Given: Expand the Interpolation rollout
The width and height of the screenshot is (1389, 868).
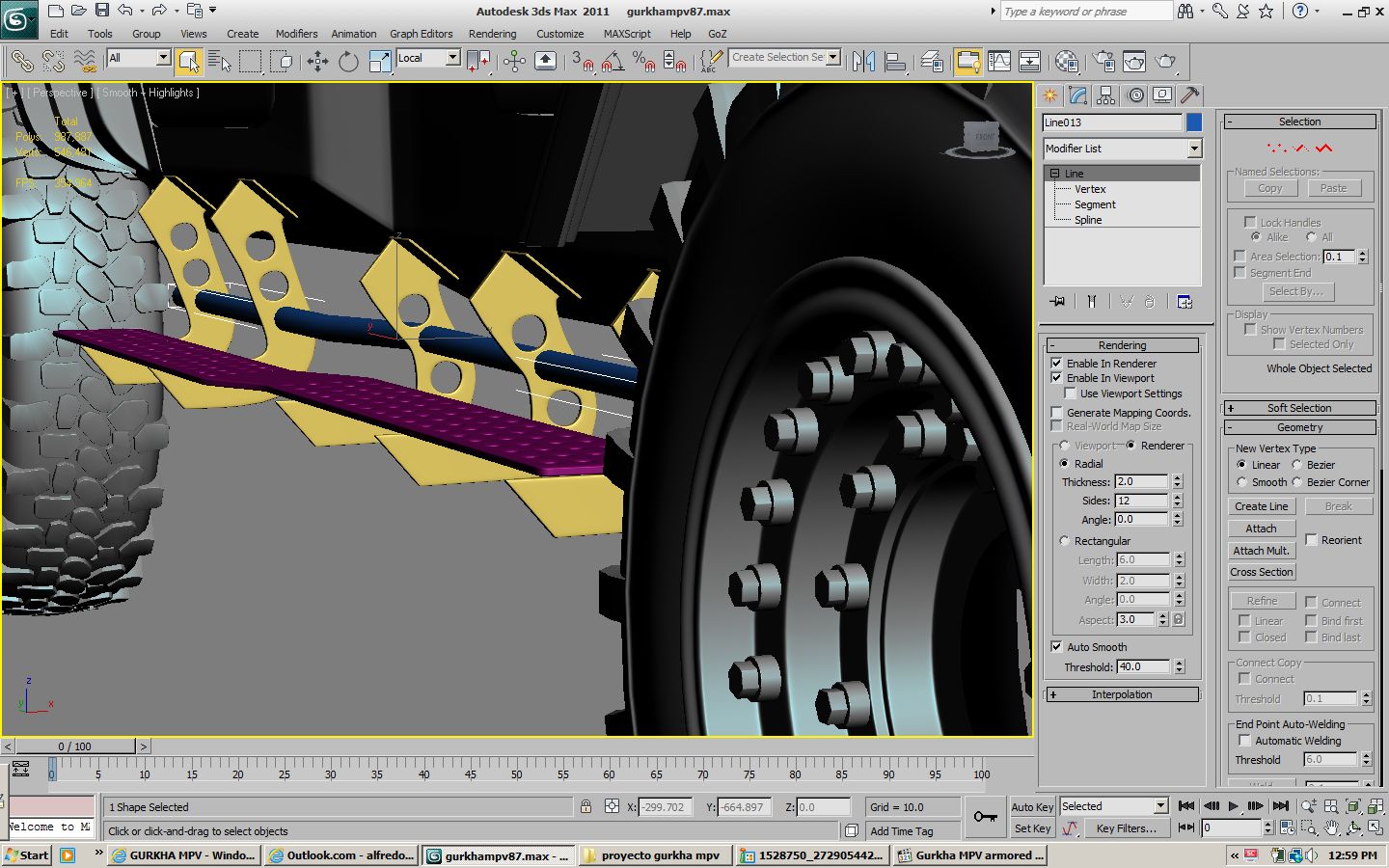Looking at the screenshot, I should (1122, 694).
